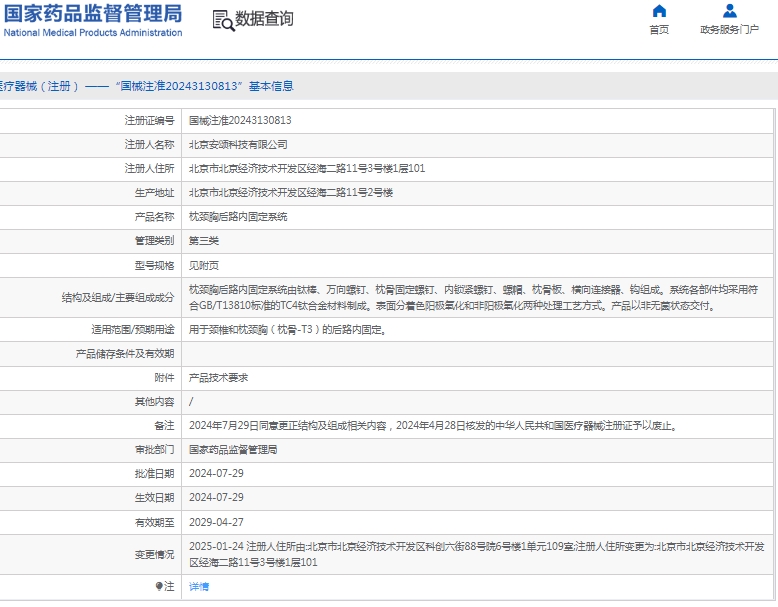Click registration number value 国械注准20243130813 in the table
Screen dimensions: 778x607
(x=240, y=121)
